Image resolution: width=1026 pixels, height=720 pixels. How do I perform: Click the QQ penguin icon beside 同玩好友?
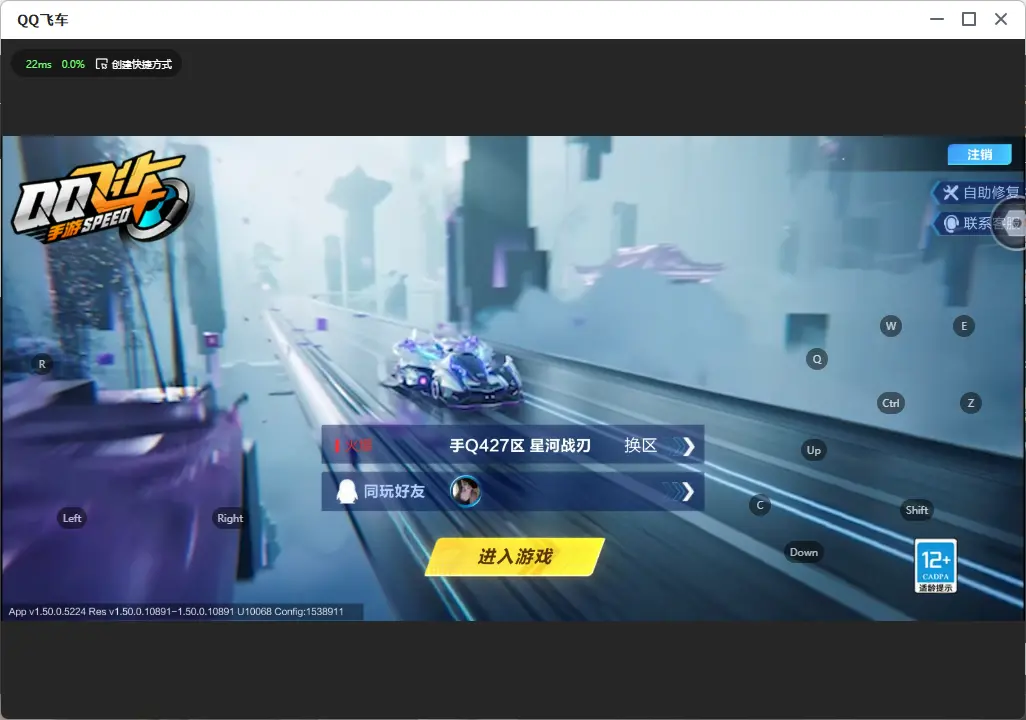point(346,492)
